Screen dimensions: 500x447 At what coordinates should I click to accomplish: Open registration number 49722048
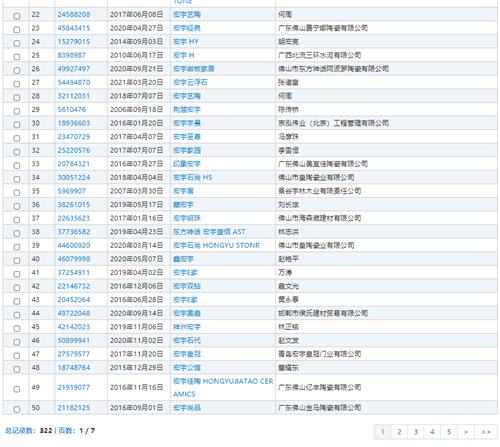coord(74,313)
